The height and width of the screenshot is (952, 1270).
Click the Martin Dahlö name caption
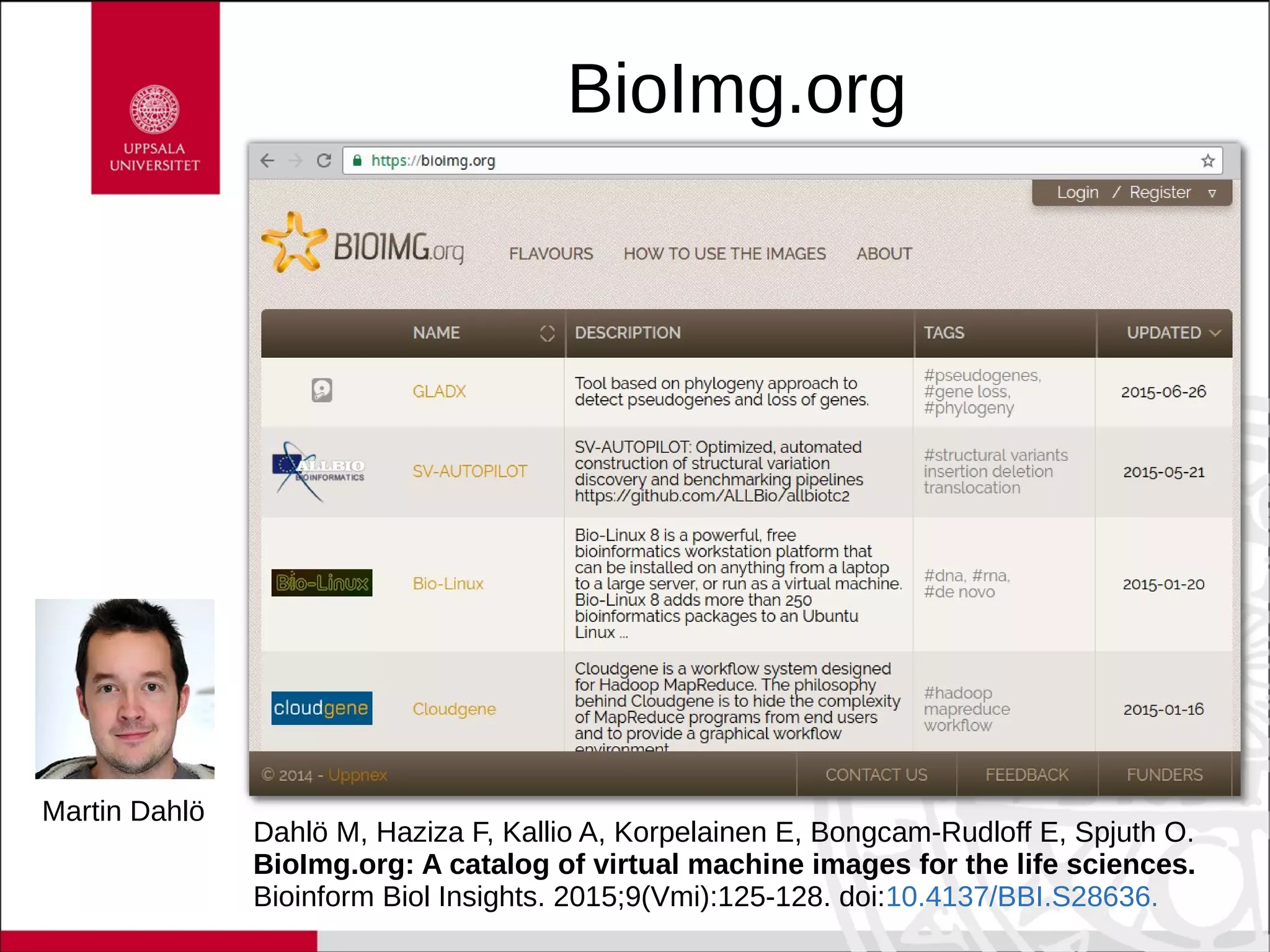(x=123, y=811)
